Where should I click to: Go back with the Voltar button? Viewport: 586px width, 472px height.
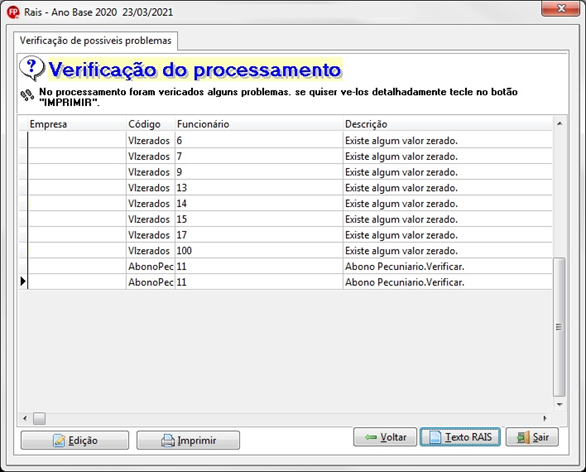[385, 437]
